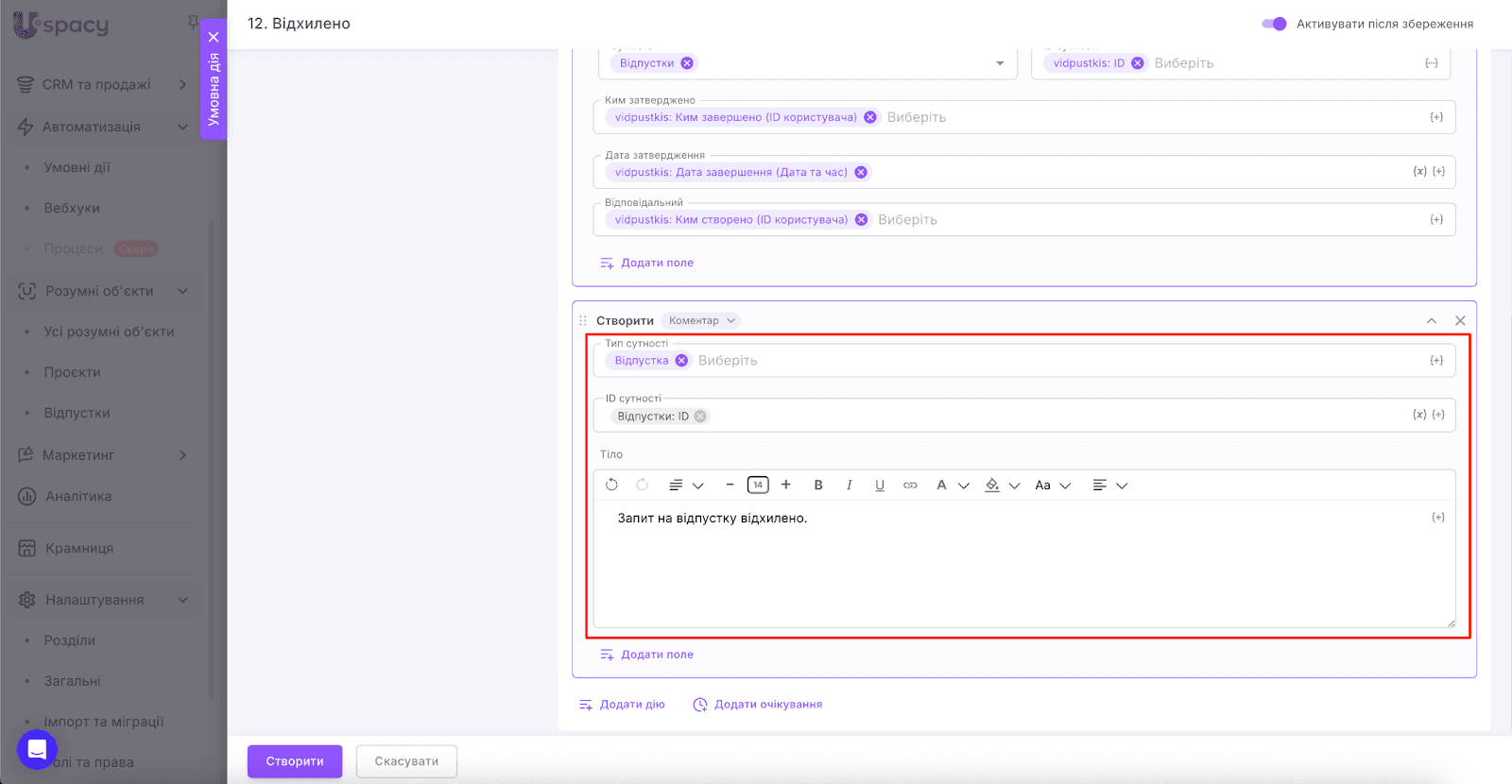Remove the Дата завершення tag
1512x784 pixels.
pyautogui.click(x=861, y=172)
